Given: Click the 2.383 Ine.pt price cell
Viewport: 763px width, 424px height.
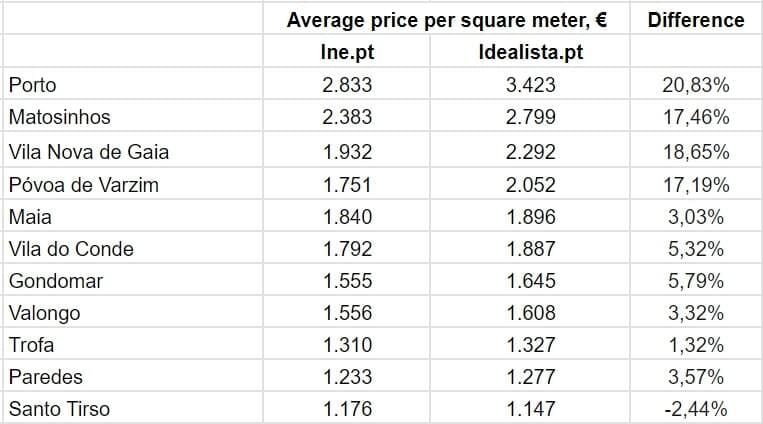Looking at the screenshot, I should point(346,117).
